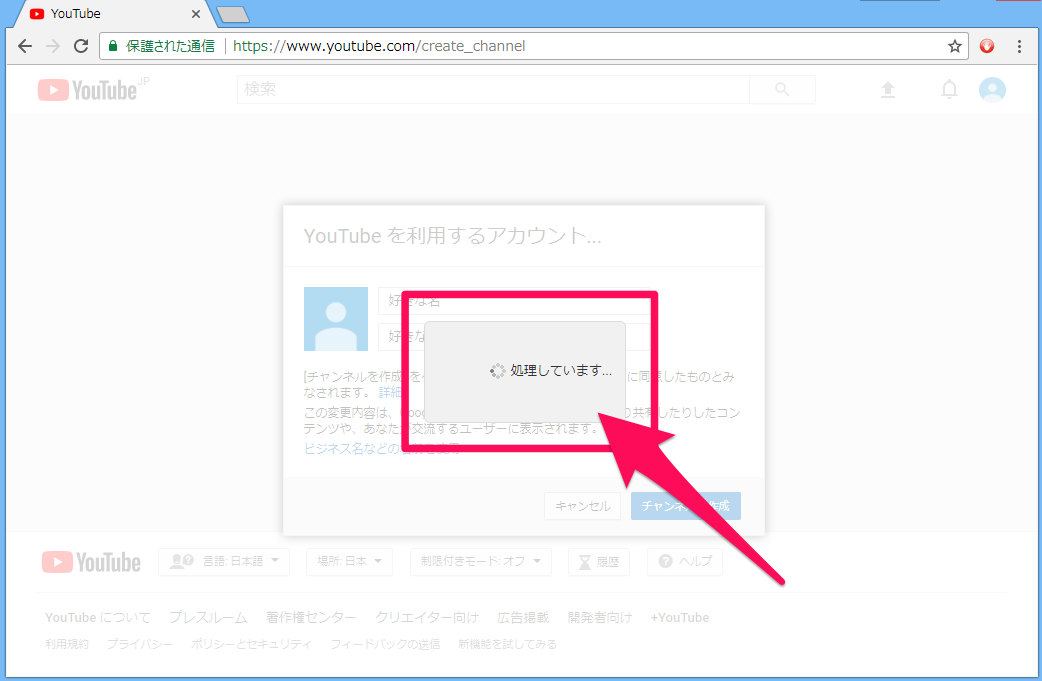Screen dimensions: 1042x681
Task: Open the red extension icon in toolbar
Action: click(x=987, y=46)
